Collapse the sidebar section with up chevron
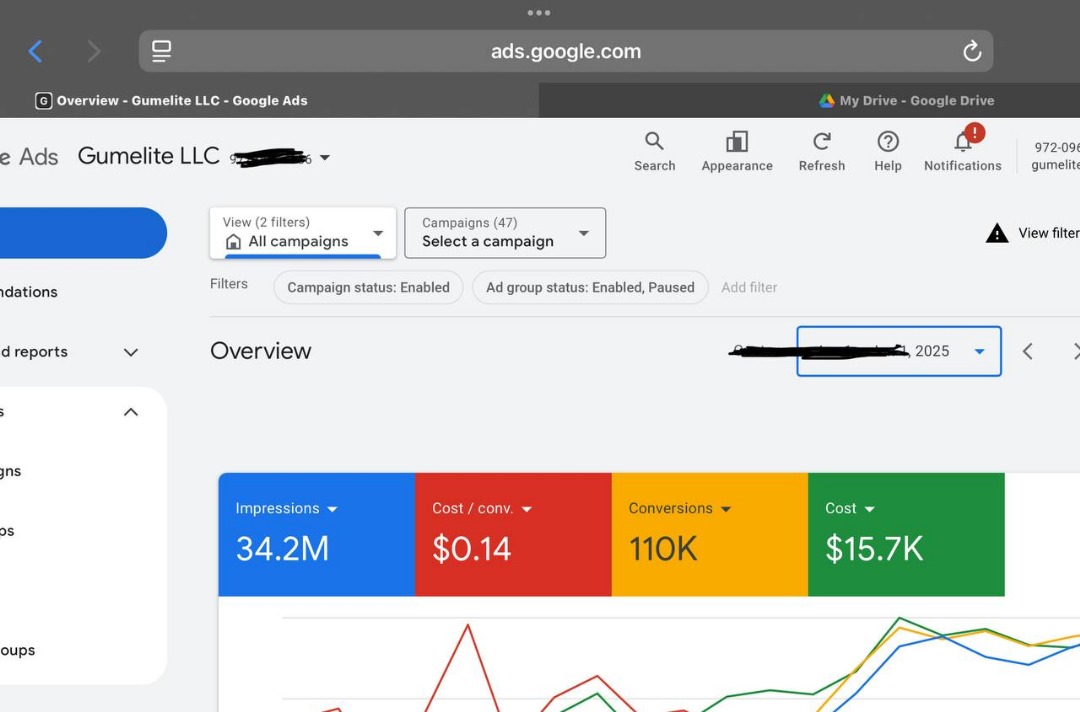 pos(131,412)
